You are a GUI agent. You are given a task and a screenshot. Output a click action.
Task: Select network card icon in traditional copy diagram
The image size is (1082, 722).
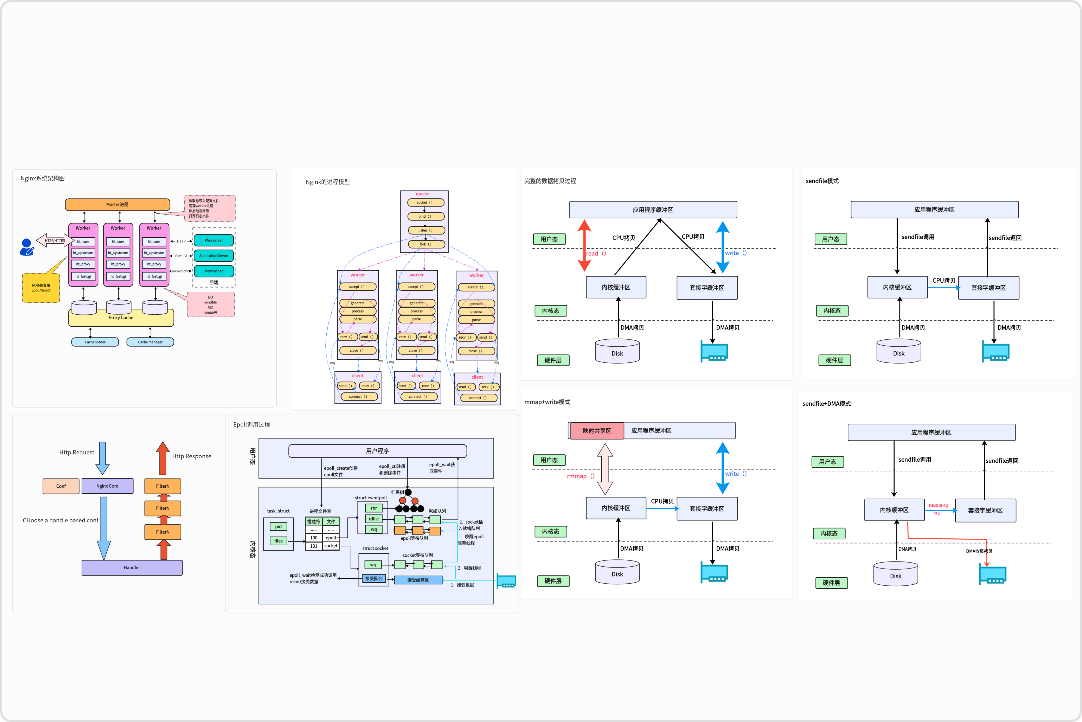714,351
